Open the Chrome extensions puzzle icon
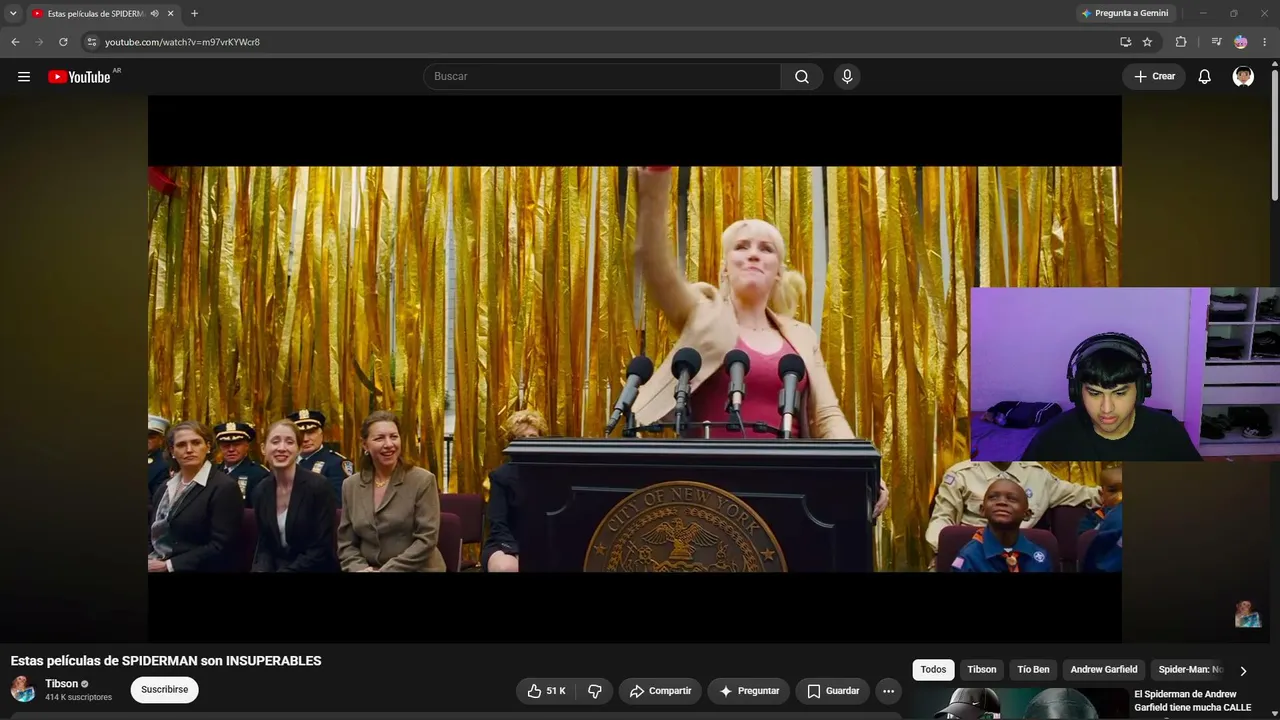The image size is (1280, 720). [1181, 42]
